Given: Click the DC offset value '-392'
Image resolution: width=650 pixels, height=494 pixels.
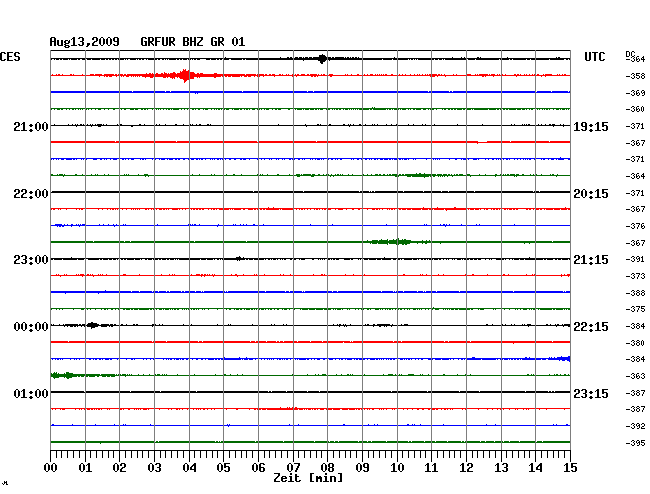Looking at the screenshot, I should 635,426.
